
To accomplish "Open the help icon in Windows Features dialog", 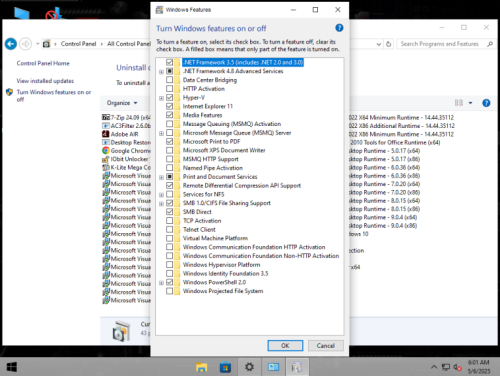I will click(x=339, y=28).
